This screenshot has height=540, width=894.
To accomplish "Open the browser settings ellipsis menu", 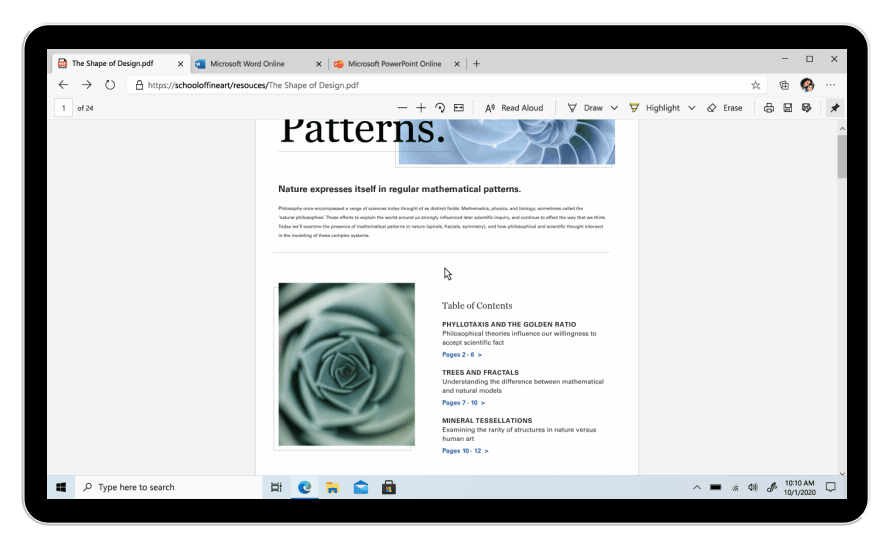I will coord(831,85).
